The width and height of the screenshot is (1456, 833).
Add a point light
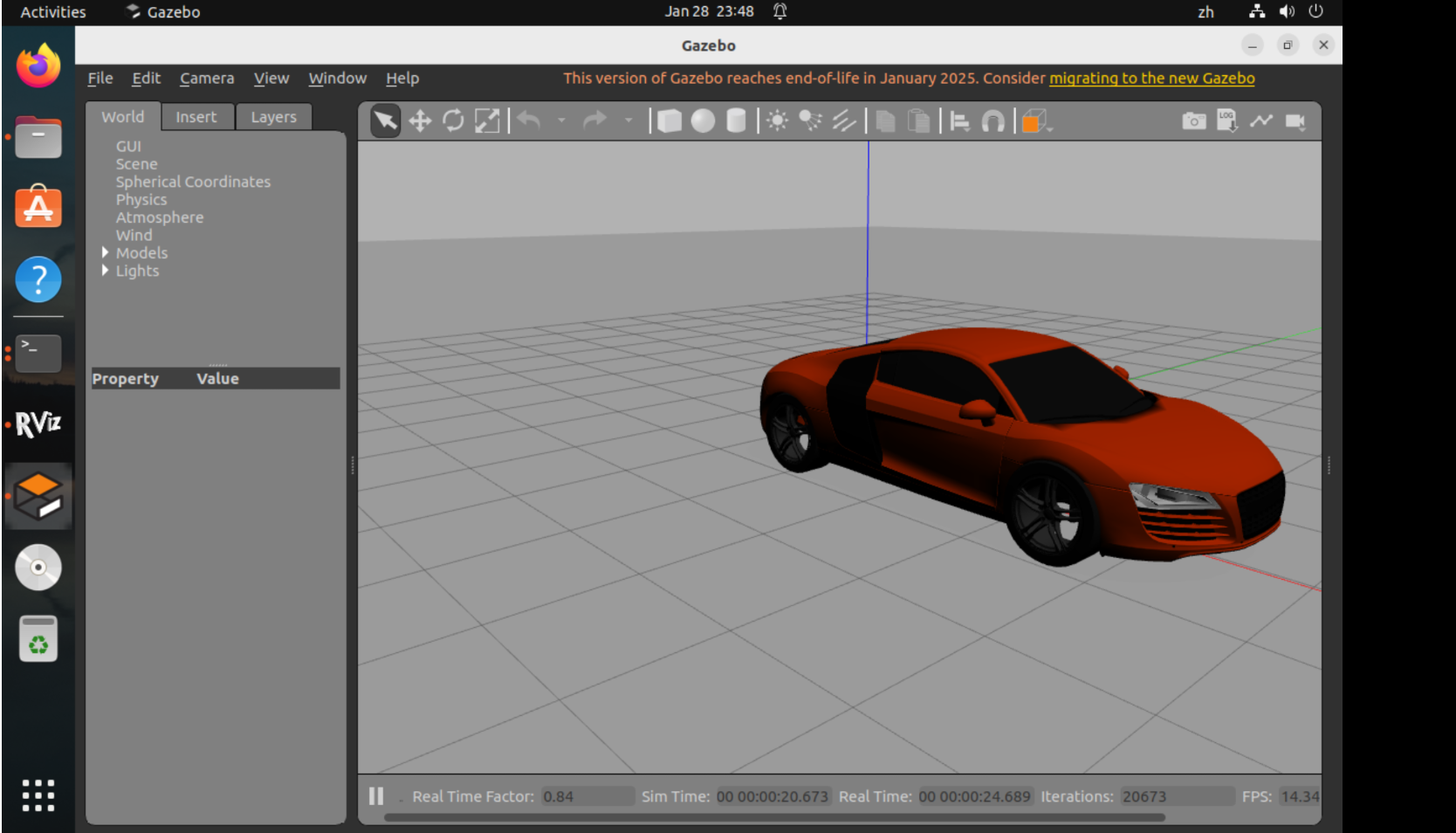[x=777, y=120]
